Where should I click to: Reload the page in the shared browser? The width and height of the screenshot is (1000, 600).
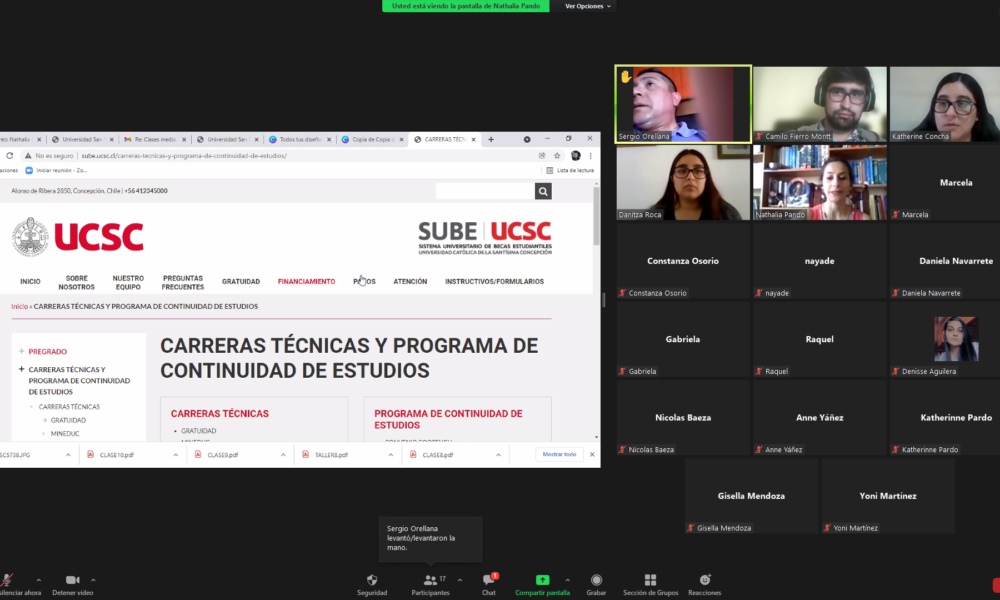(x=10, y=156)
